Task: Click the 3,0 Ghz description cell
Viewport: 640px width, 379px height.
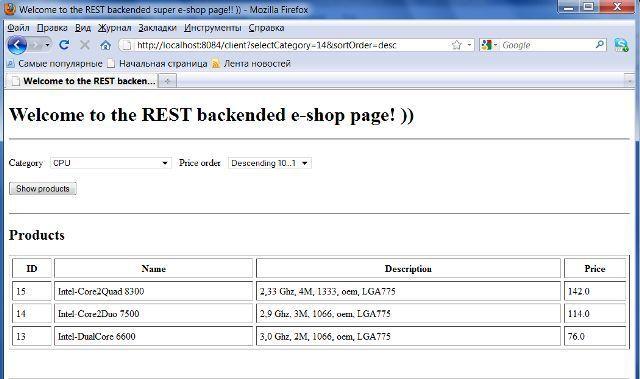Action: [408, 336]
